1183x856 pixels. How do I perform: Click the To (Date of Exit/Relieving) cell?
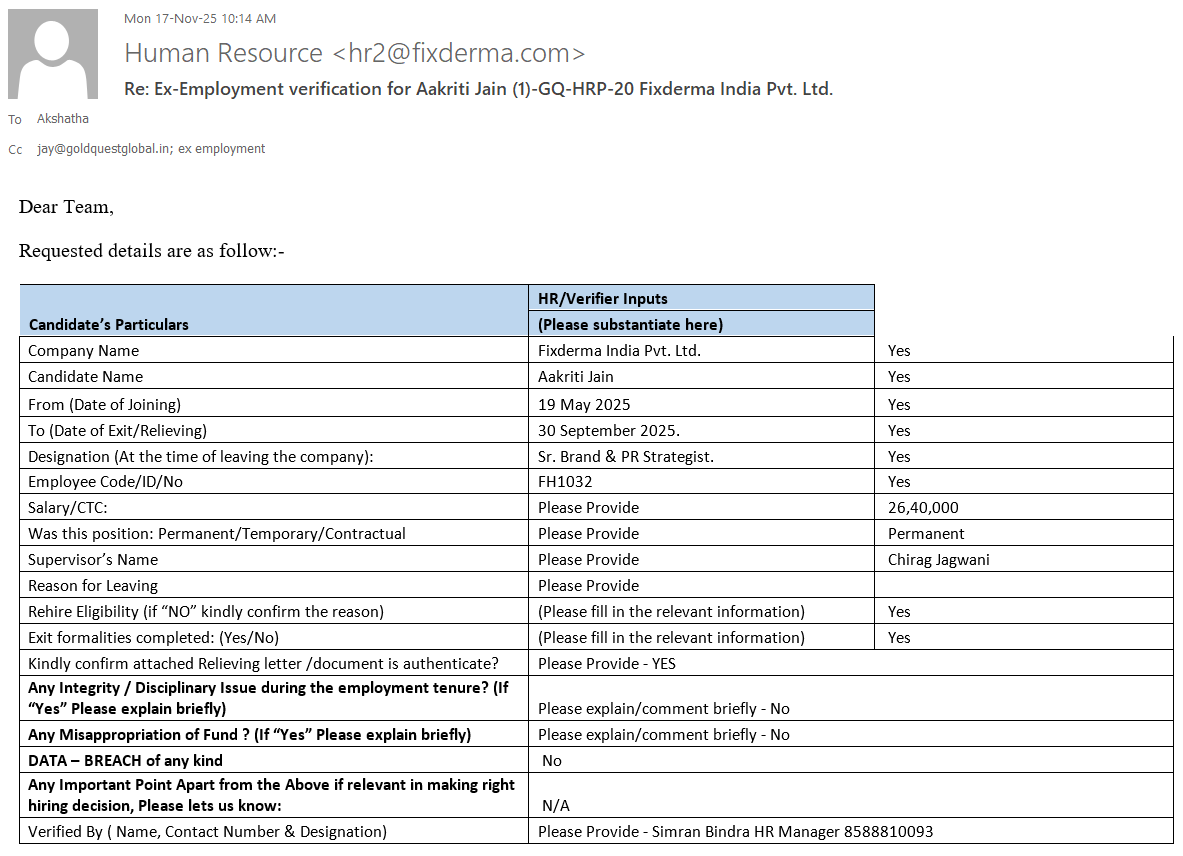coord(274,430)
